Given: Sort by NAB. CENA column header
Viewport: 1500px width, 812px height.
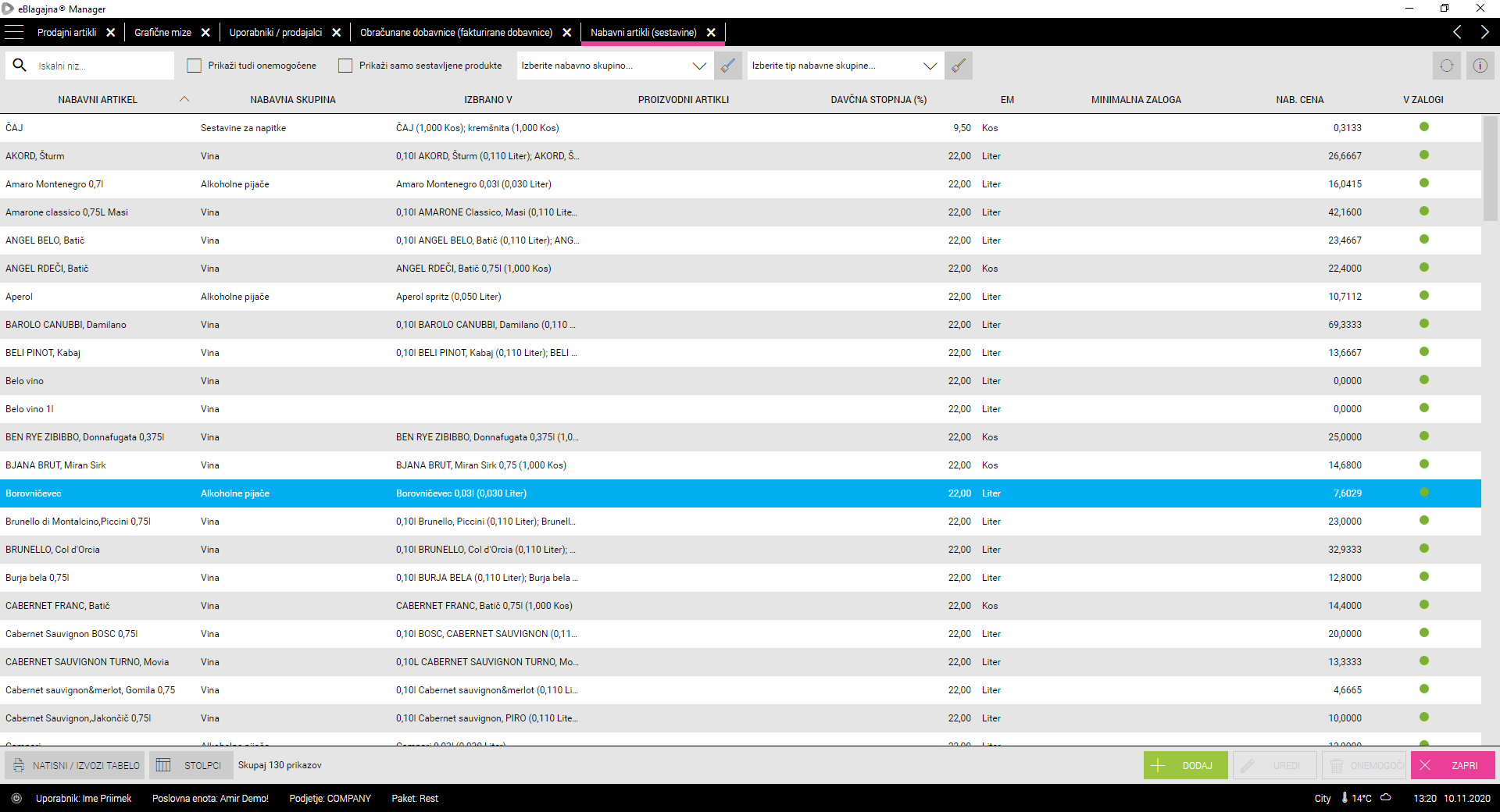Looking at the screenshot, I should point(1300,99).
